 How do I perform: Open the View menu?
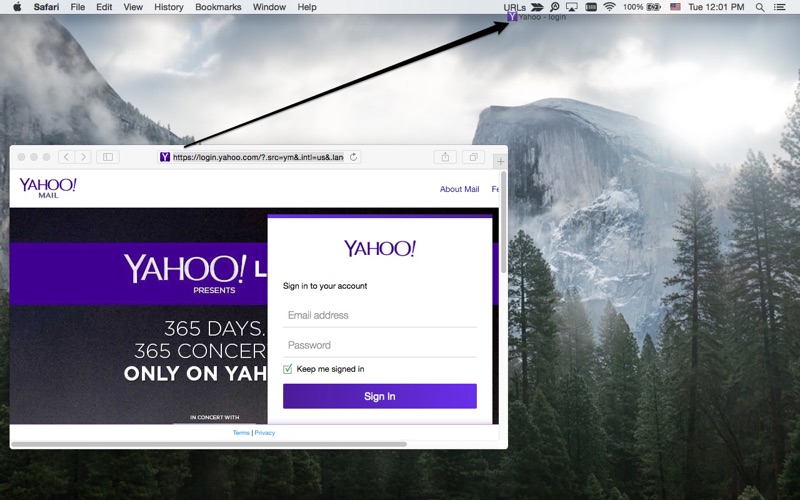pyautogui.click(x=133, y=7)
